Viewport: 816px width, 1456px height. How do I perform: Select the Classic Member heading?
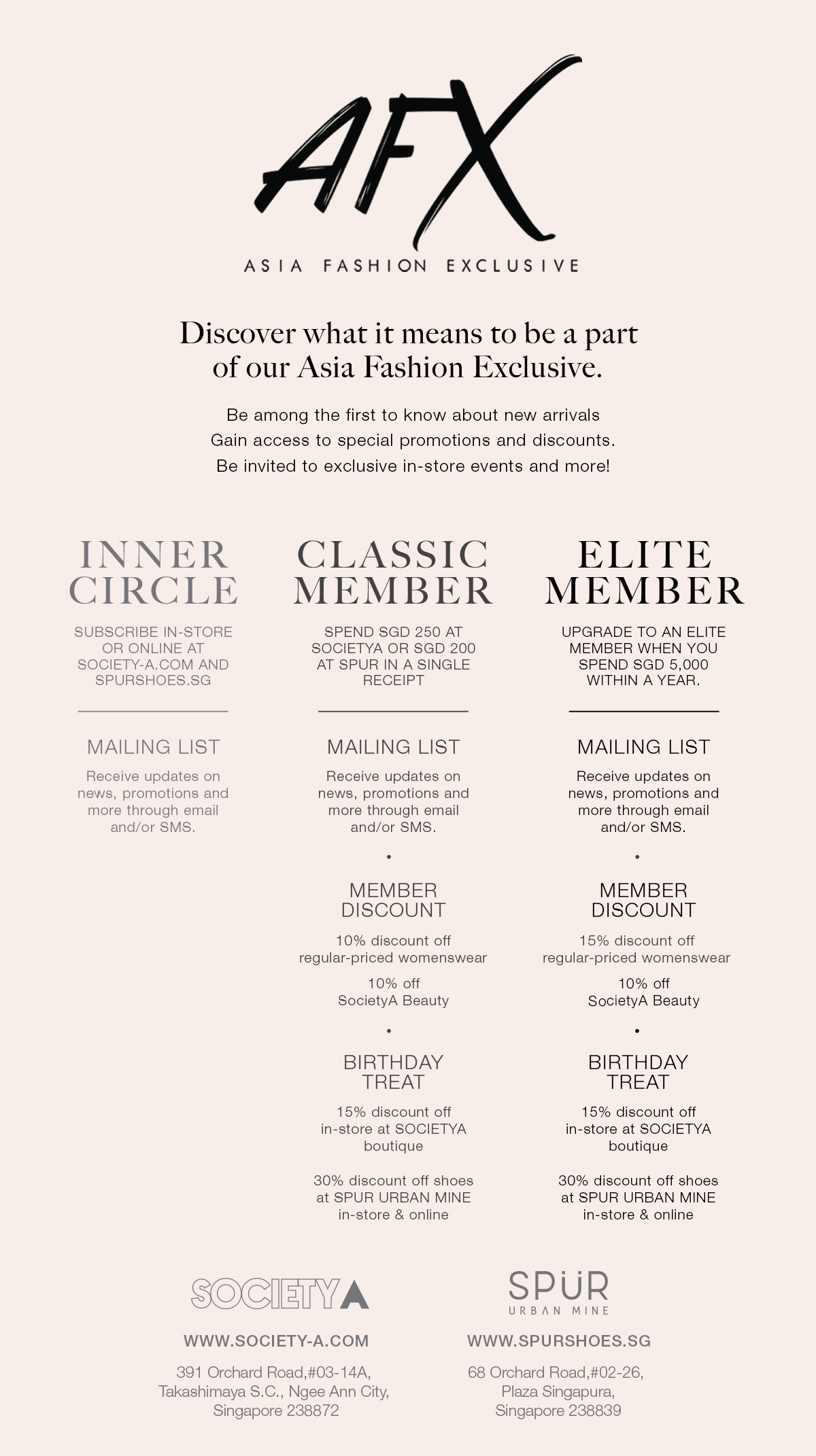393,572
